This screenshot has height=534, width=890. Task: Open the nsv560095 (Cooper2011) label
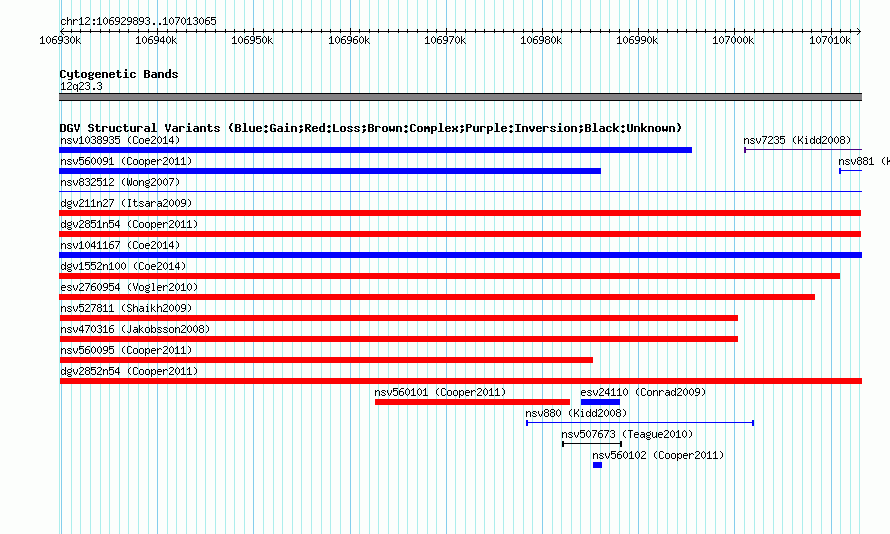pyautogui.click(x=126, y=350)
